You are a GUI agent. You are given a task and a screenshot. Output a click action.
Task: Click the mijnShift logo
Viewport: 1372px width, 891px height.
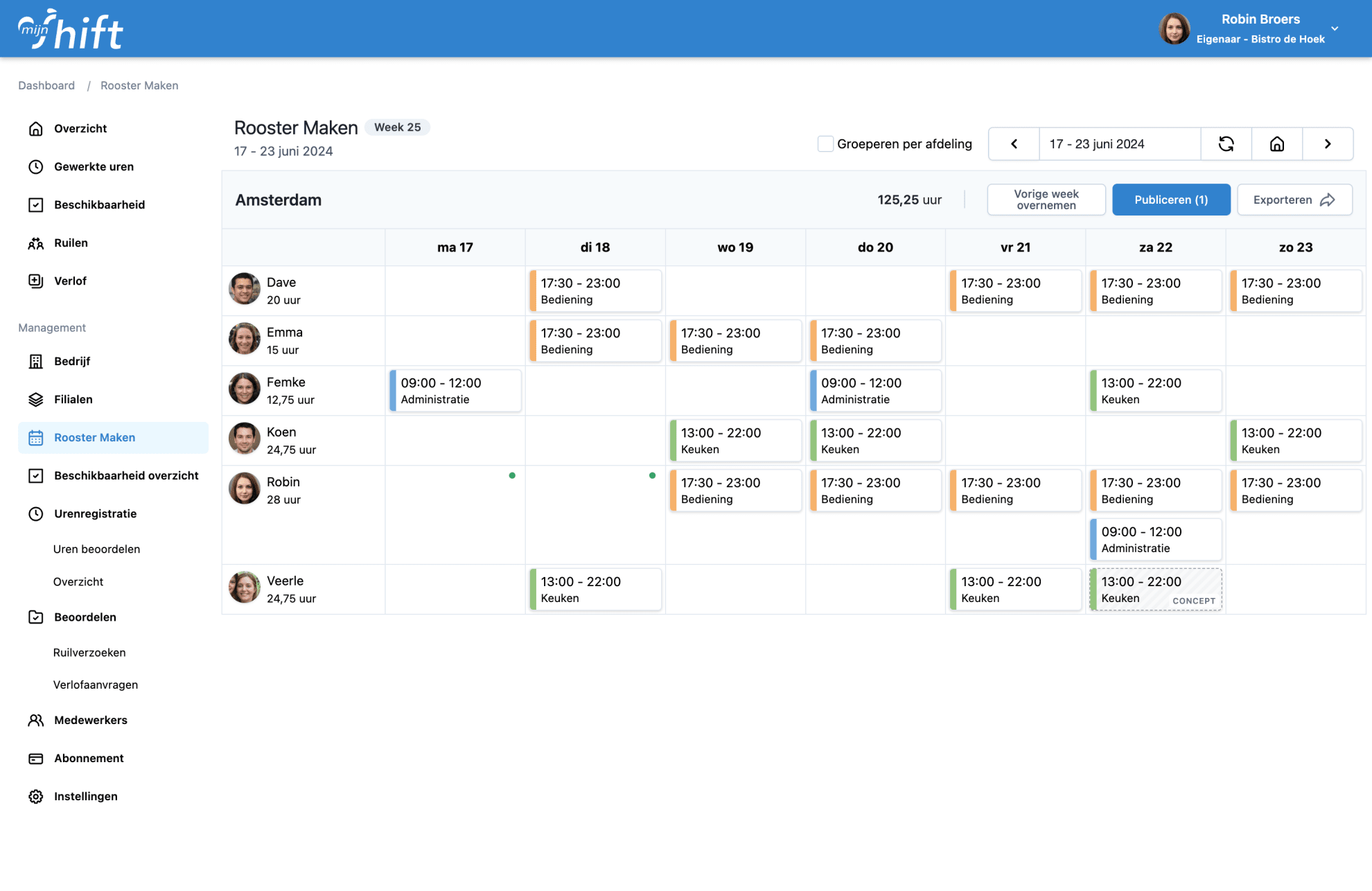coord(71,29)
